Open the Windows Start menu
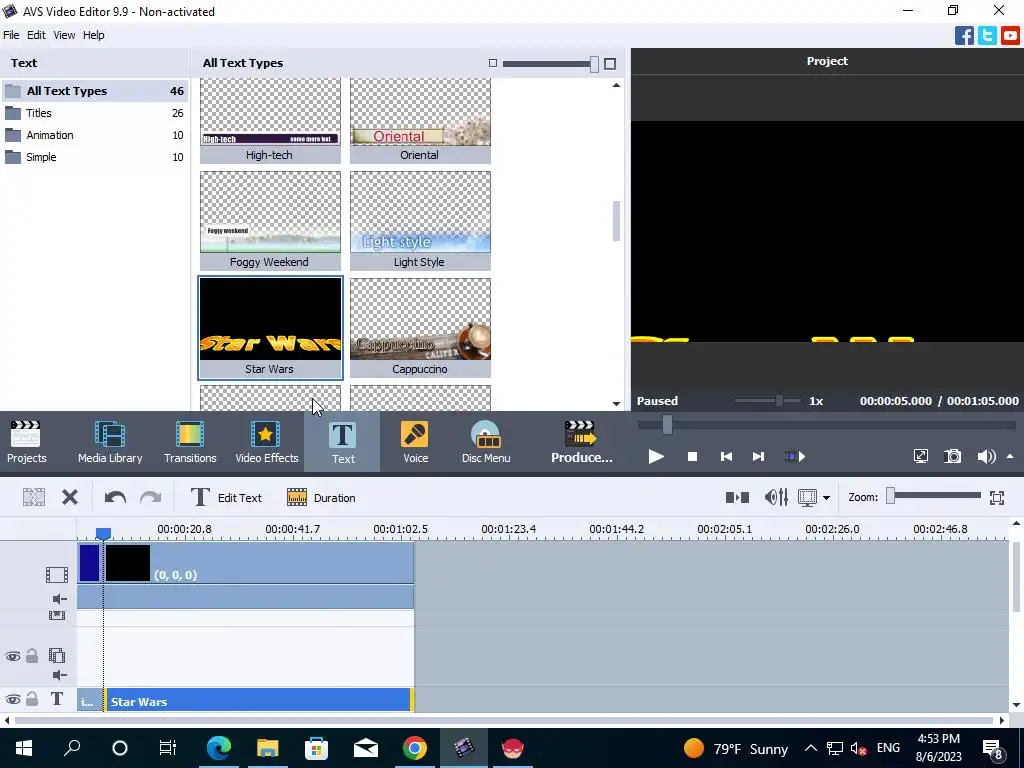Screen dimensions: 1024x768 pos(24,748)
